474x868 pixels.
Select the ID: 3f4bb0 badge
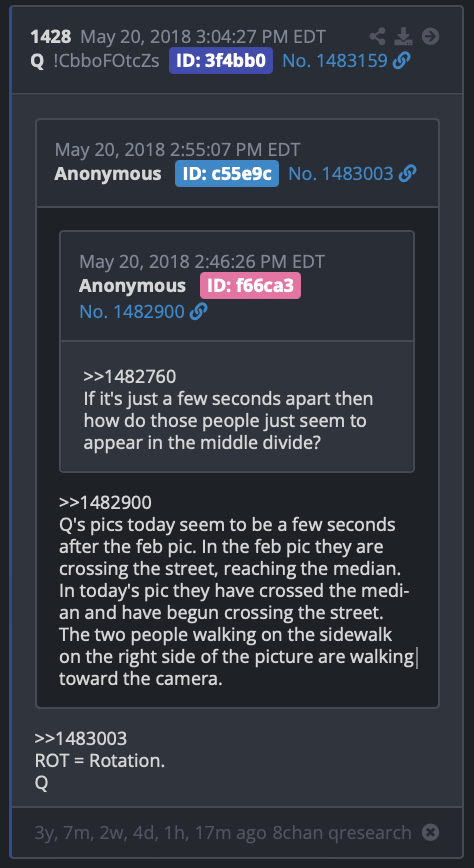pyautogui.click(x=221, y=61)
